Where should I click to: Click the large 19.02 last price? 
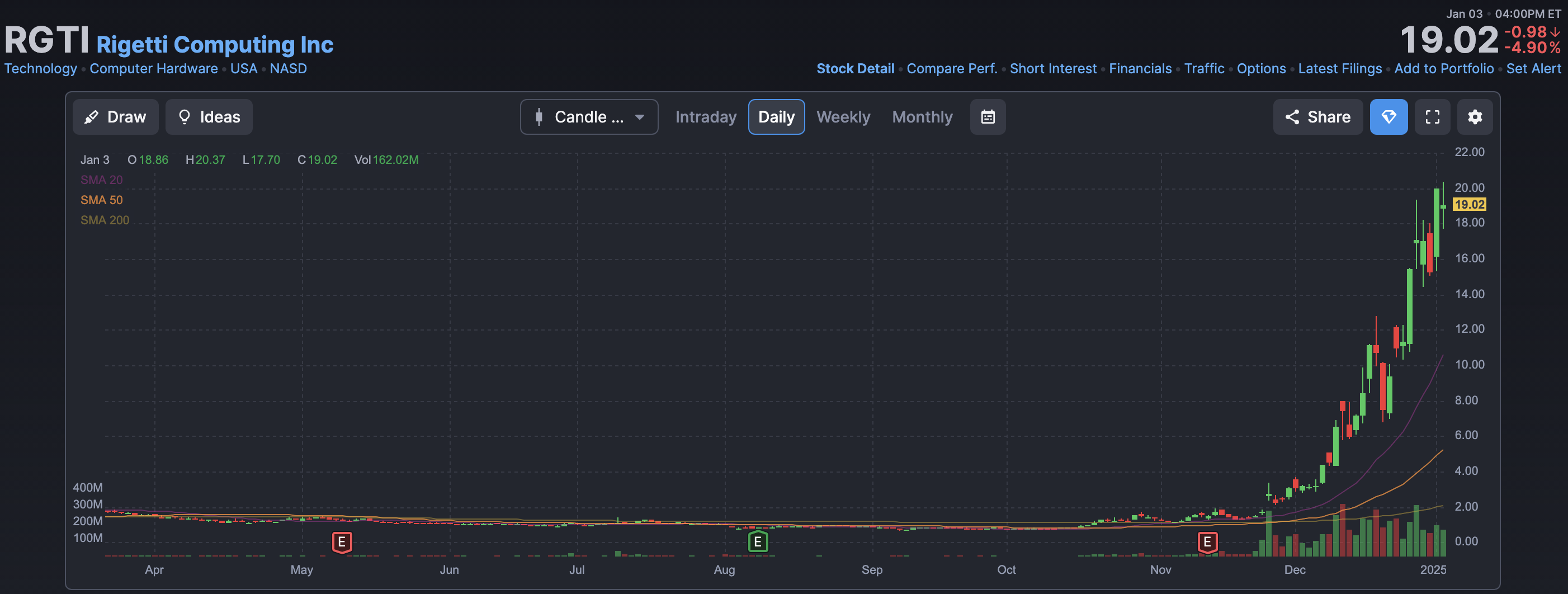(x=1449, y=40)
